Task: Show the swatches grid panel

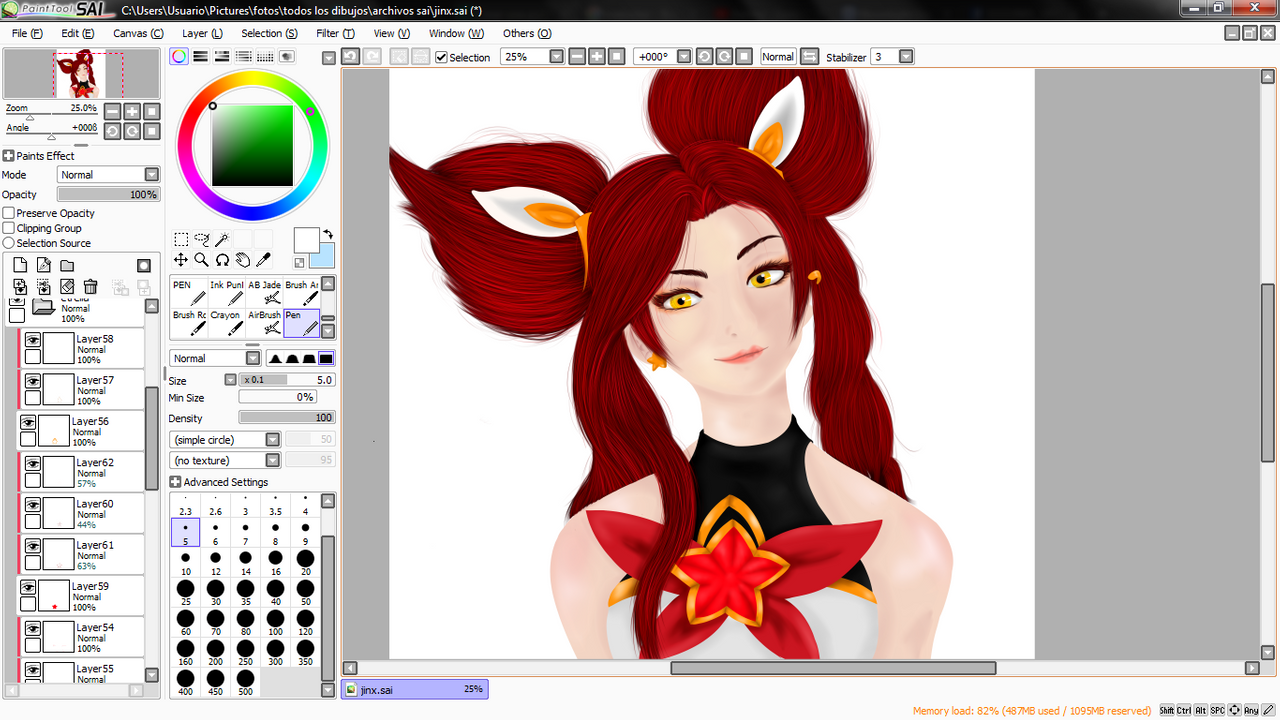Action: [265, 57]
